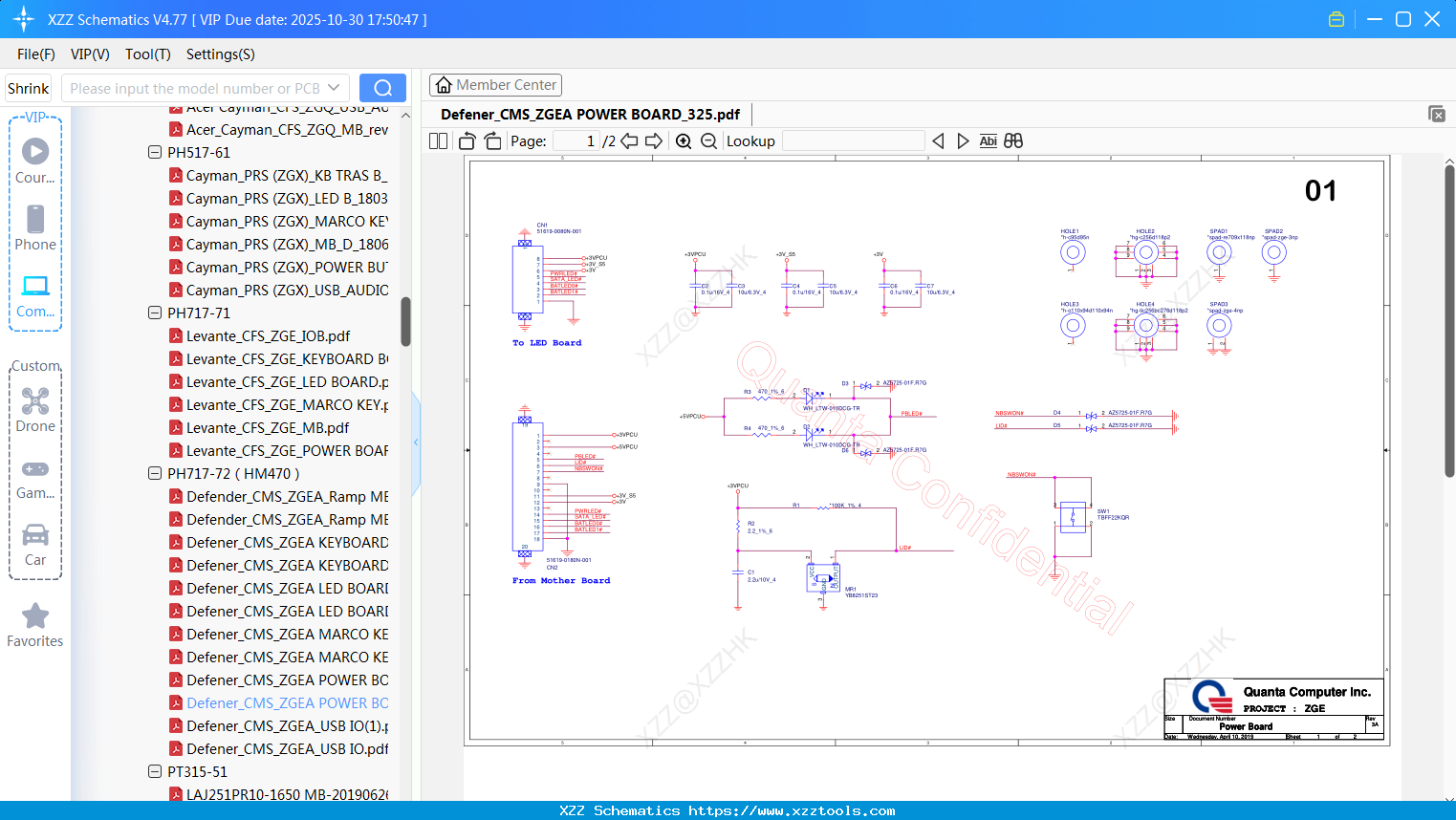Collapse the PH517-61 folder

(x=155, y=153)
